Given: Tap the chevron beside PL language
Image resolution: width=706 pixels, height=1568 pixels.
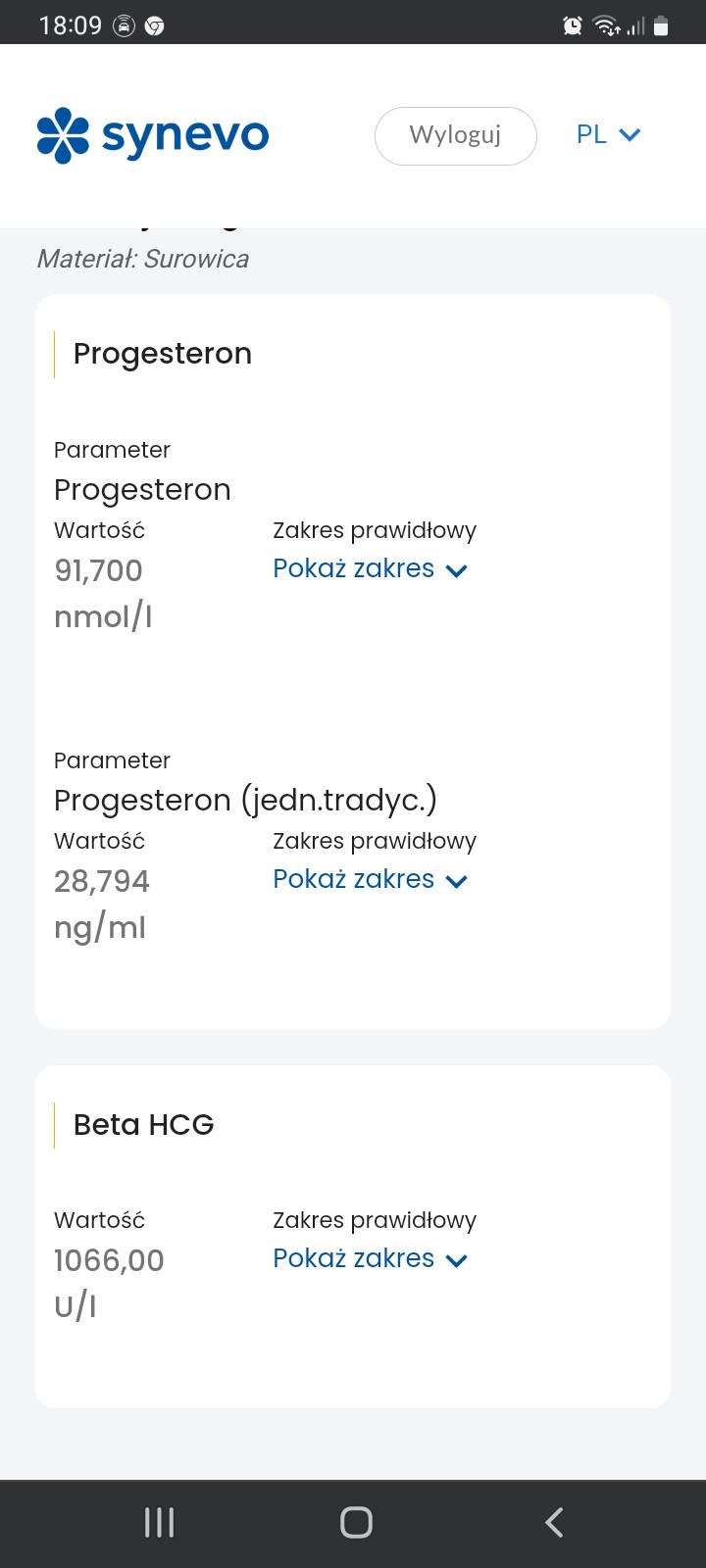Looking at the screenshot, I should [x=630, y=135].
